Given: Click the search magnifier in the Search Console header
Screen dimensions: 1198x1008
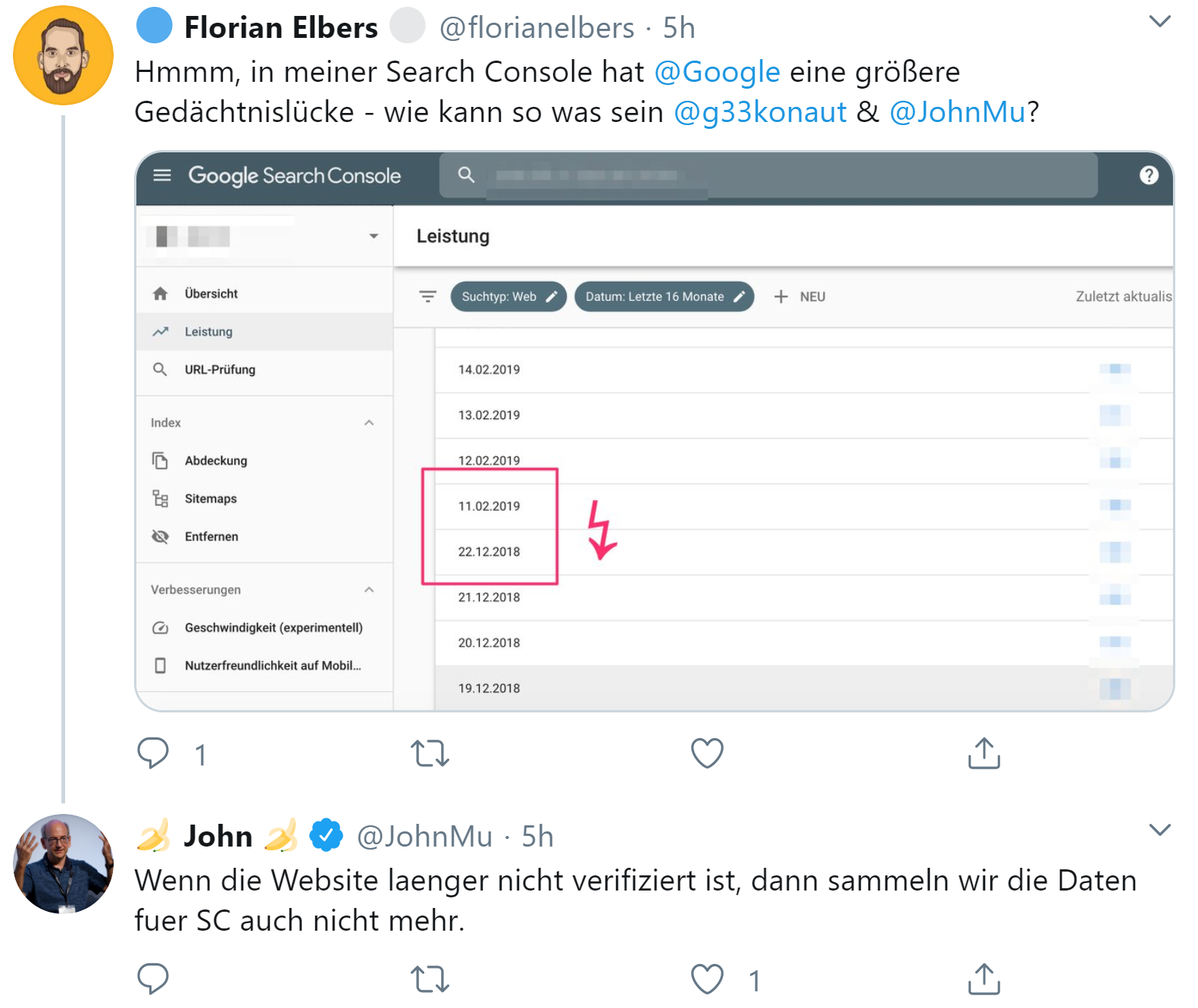Looking at the screenshot, I should pyautogui.click(x=466, y=174).
